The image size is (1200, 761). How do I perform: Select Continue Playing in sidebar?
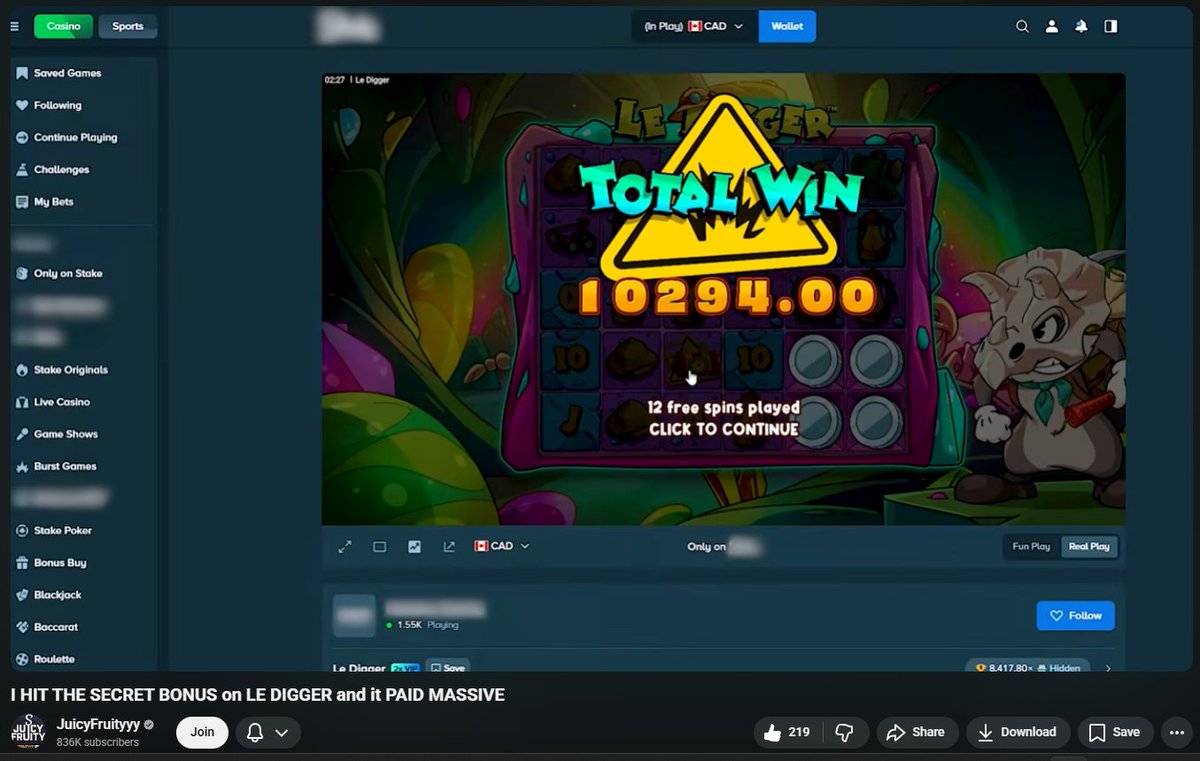tap(67, 137)
